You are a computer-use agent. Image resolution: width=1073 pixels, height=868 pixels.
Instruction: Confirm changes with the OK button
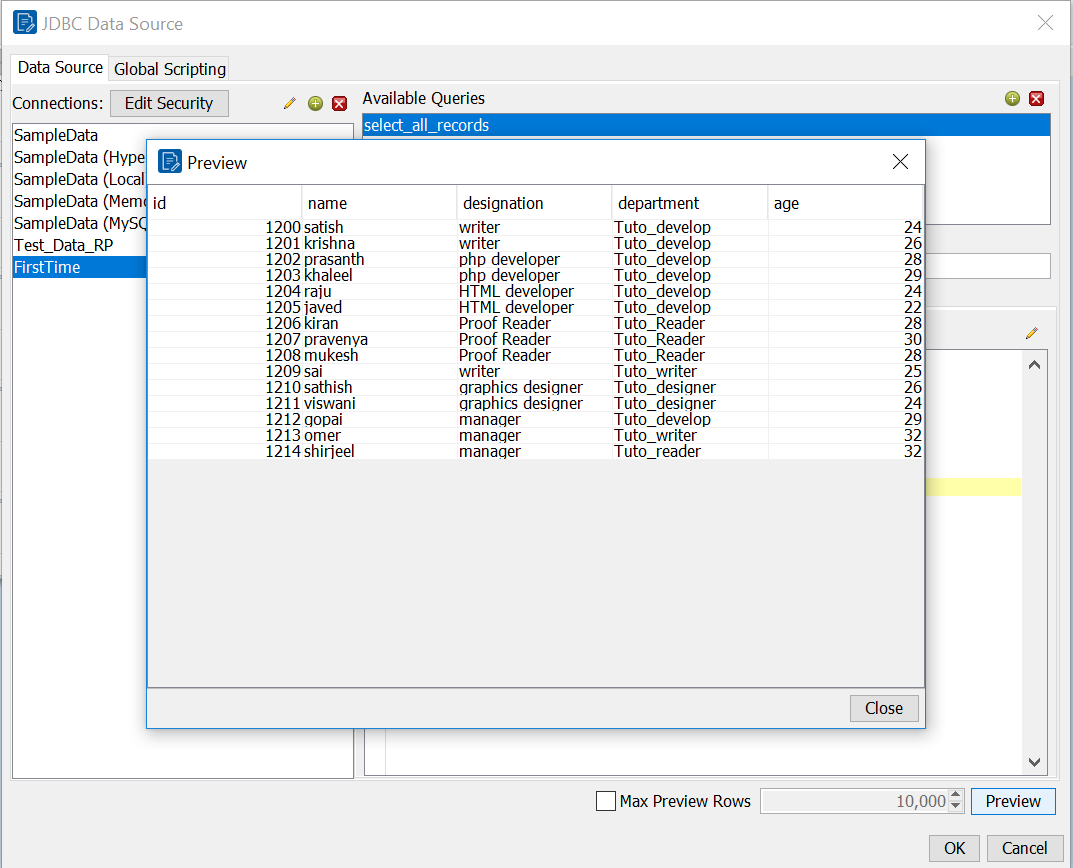tap(953, 847)
